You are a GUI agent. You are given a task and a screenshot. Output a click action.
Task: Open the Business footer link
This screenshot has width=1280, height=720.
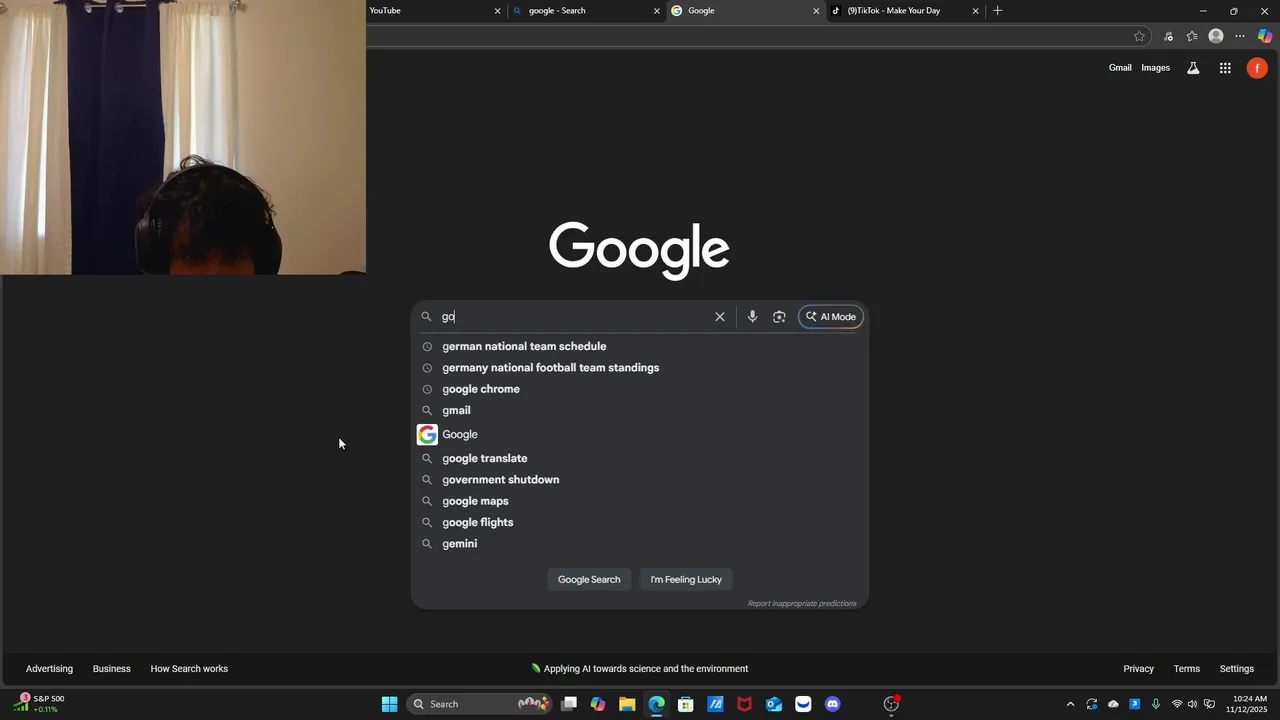point(112,669)
